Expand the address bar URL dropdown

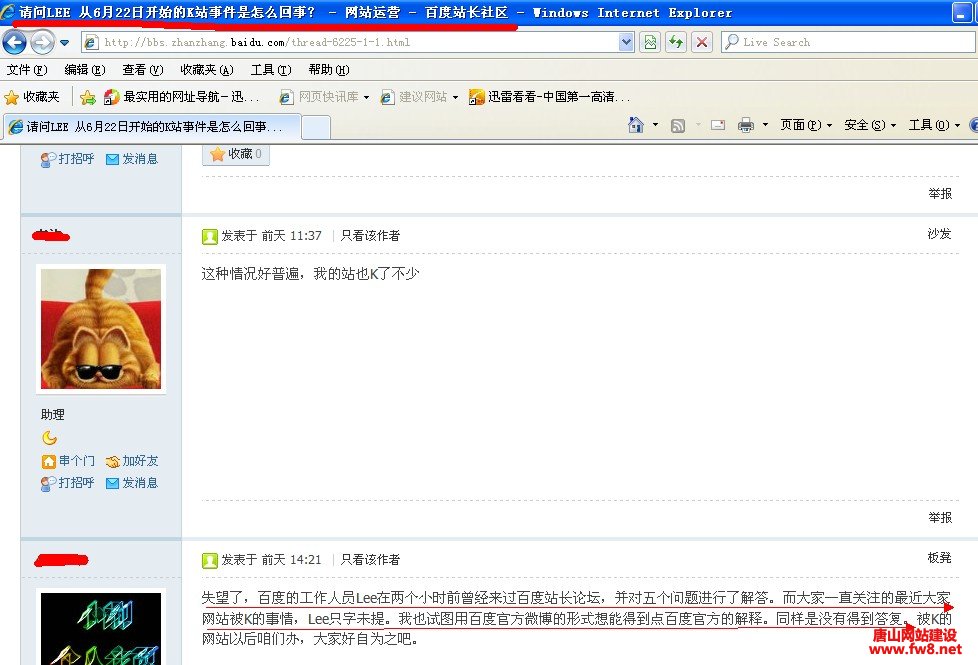pyautogui.click(x=627, y=42)
